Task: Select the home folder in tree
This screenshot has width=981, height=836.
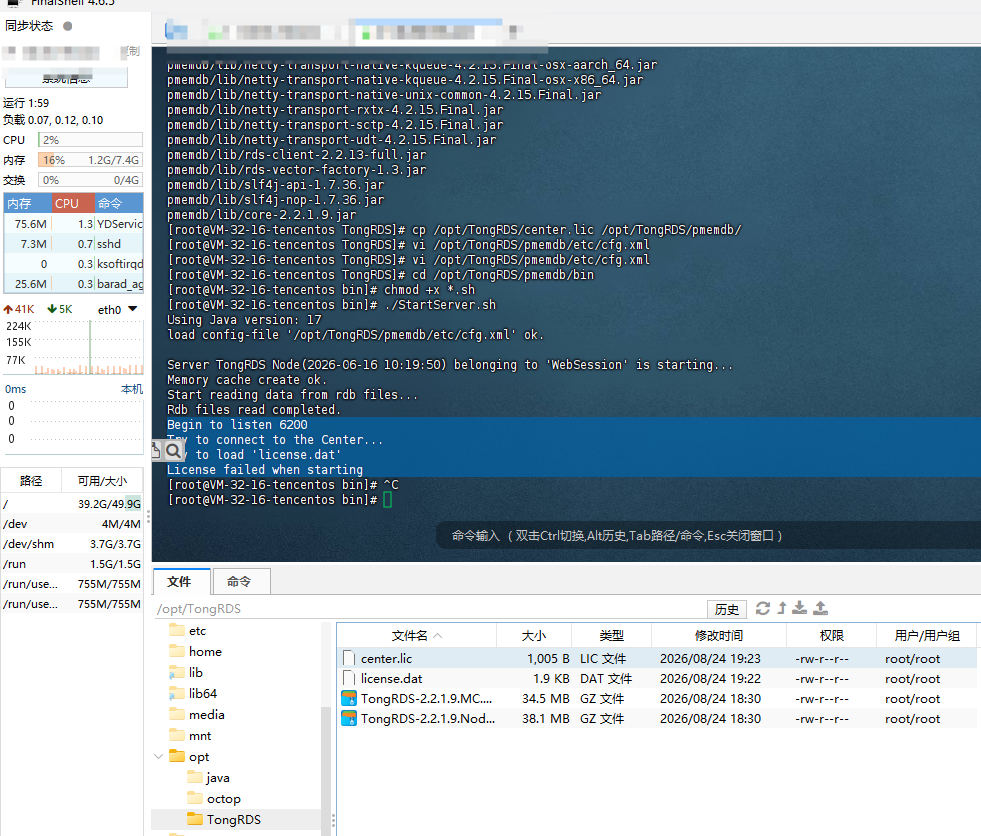Action: pos(205,651)
